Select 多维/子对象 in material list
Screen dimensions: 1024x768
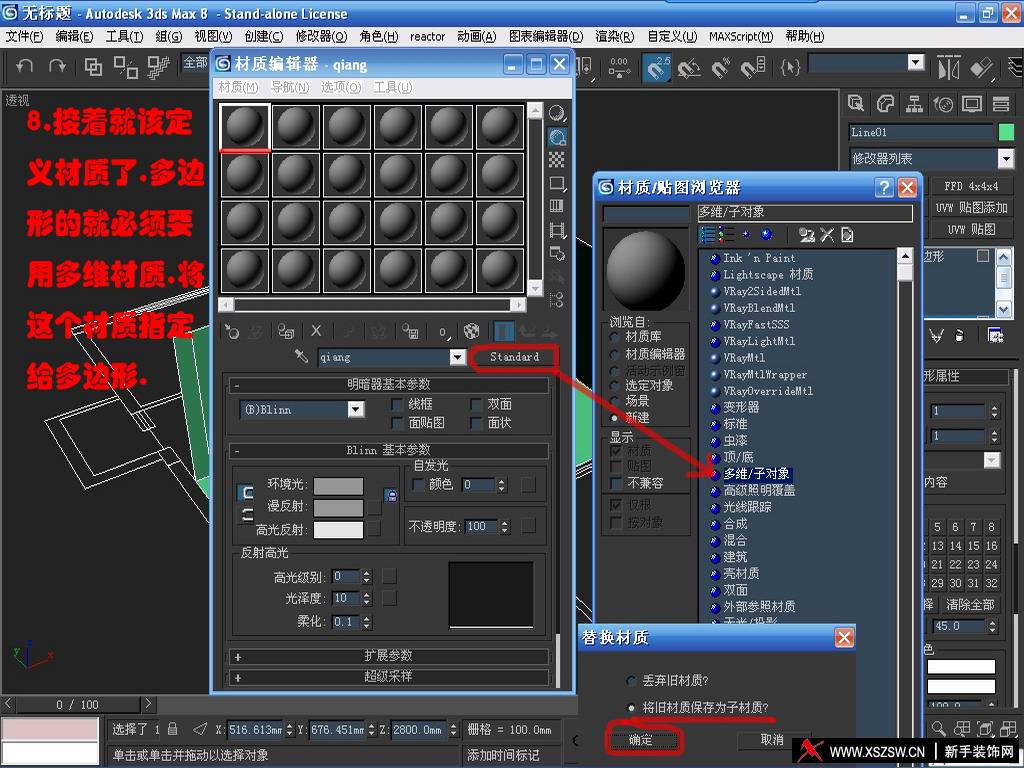point(756,473)
